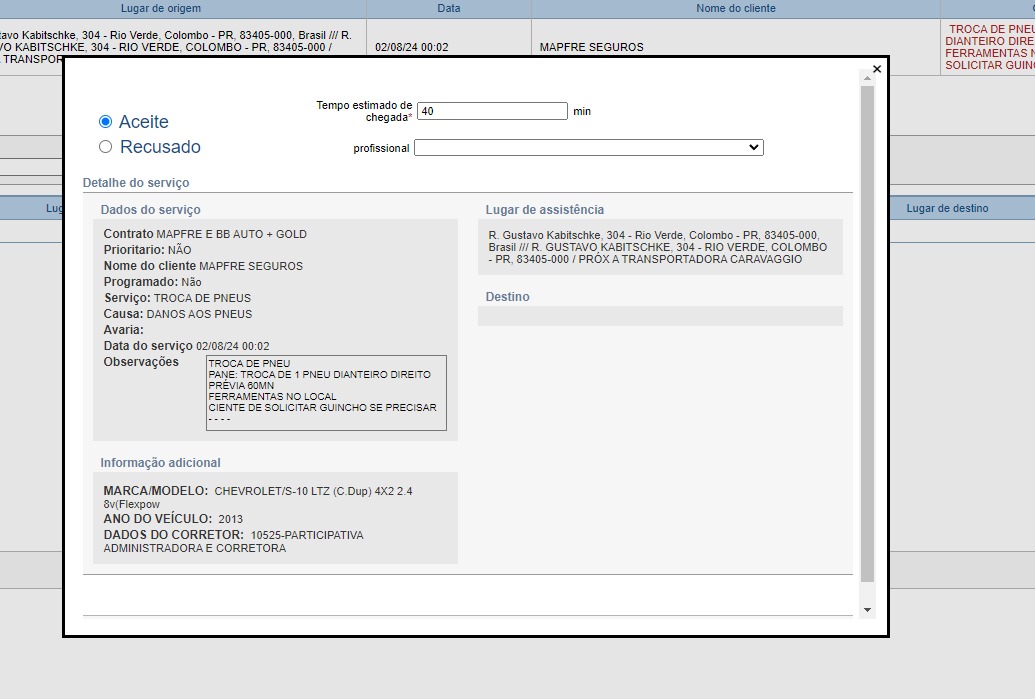This screenshot has height=699, width=1035.
Task: Click the empty Destino field
Action: (660, 316)
